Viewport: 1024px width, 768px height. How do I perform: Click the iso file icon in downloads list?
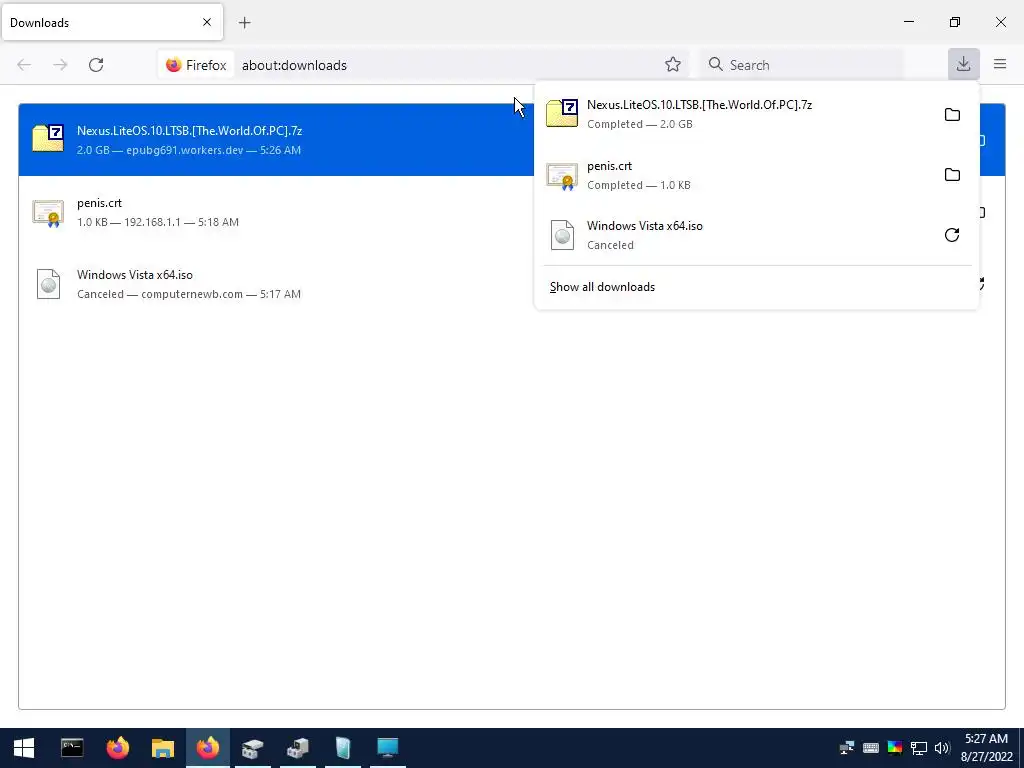[48, 284]
